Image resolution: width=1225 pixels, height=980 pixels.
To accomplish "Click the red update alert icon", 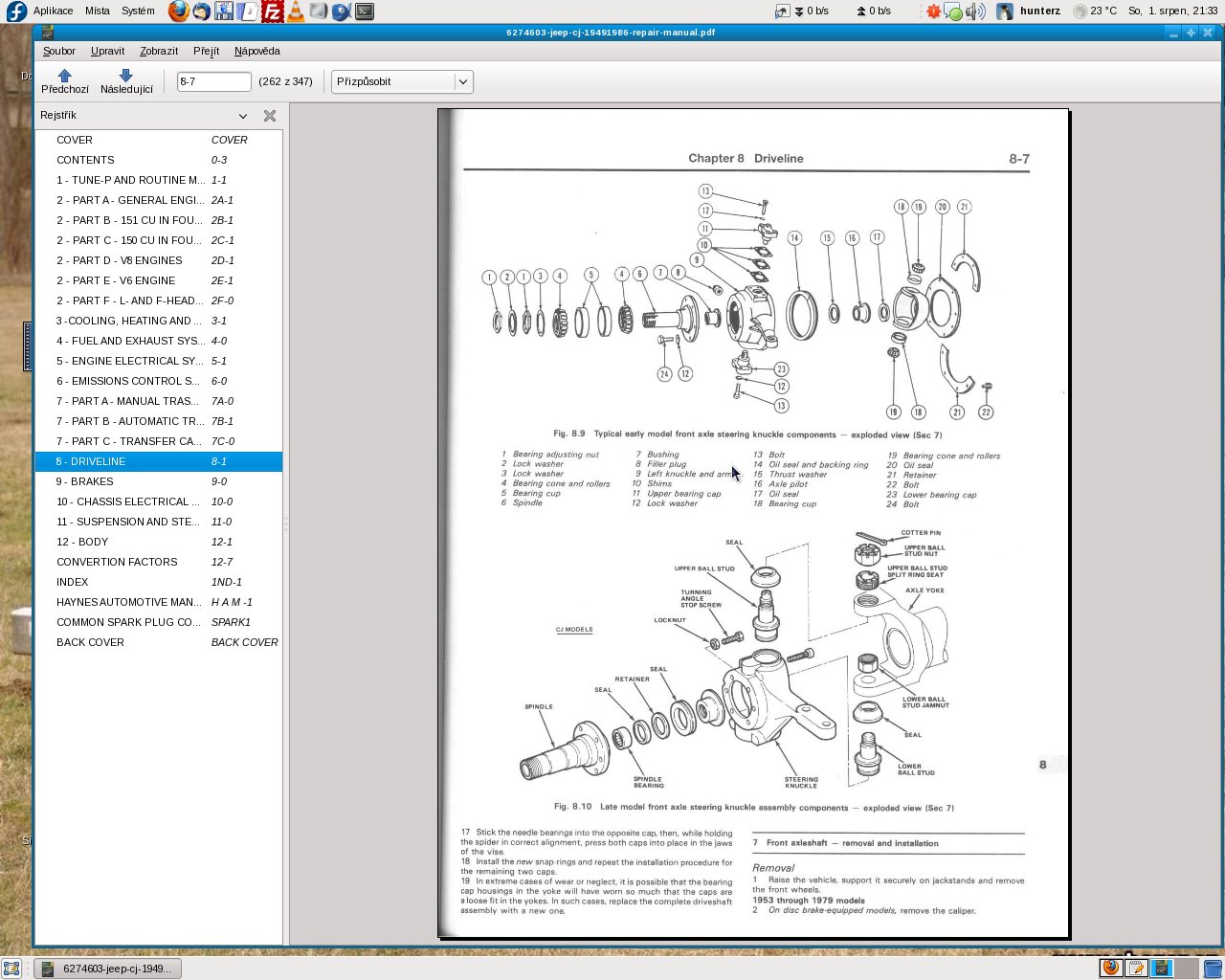I will tap(933, 11).
